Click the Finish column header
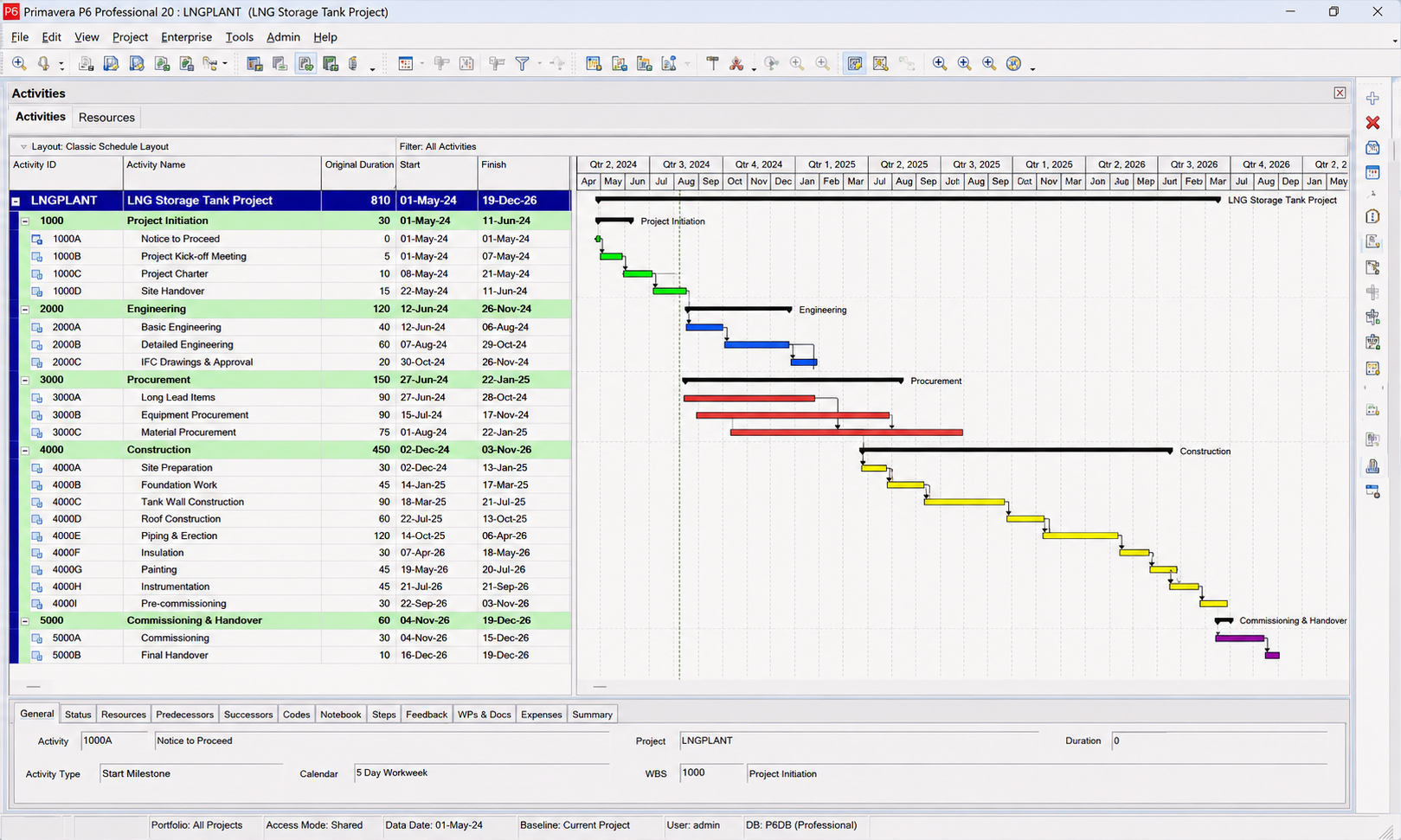 click(524, 172)
